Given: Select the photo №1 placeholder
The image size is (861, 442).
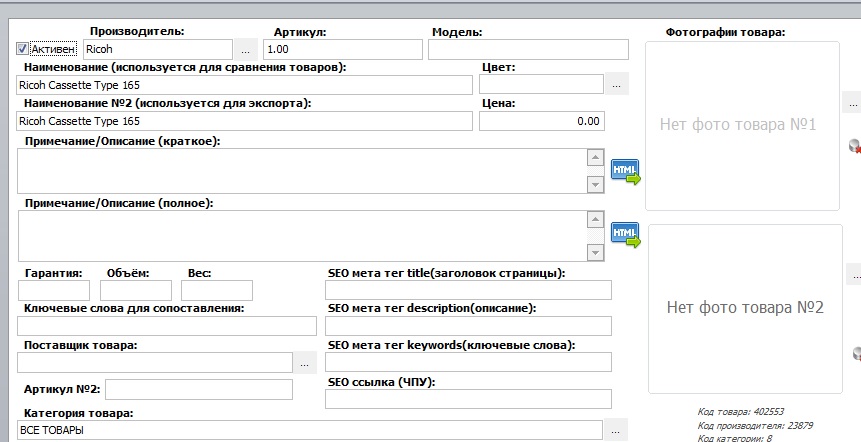Looking at the screenshot, I should coord(742,126).
